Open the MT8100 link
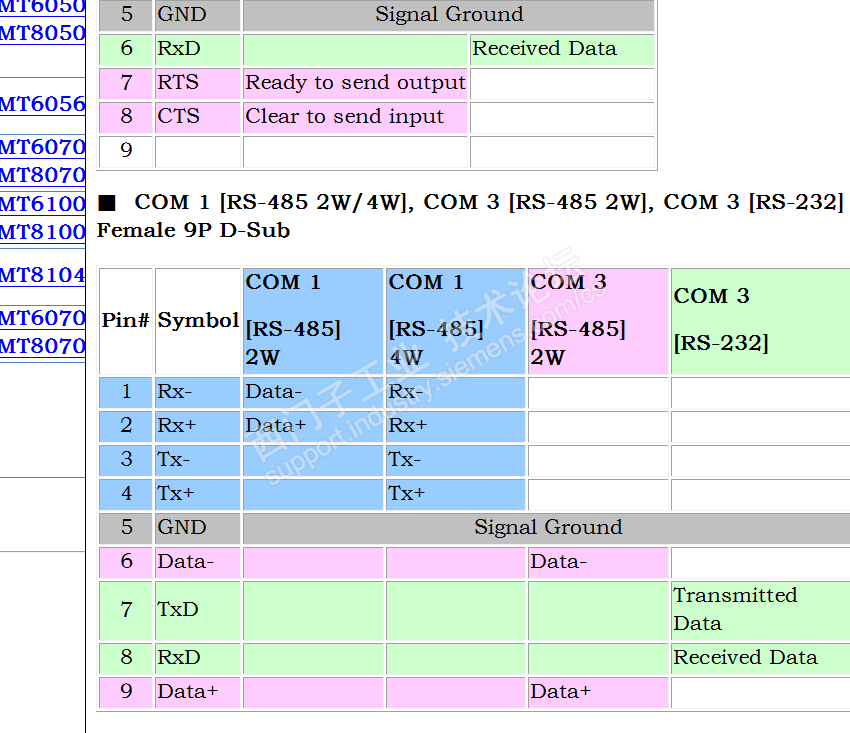850x733 pixels. 42,232
